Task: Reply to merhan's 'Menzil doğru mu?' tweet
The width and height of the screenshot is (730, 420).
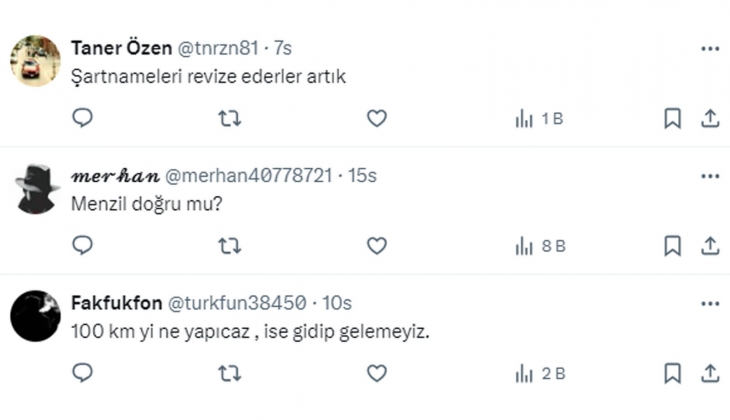Action: pos(83,245)
